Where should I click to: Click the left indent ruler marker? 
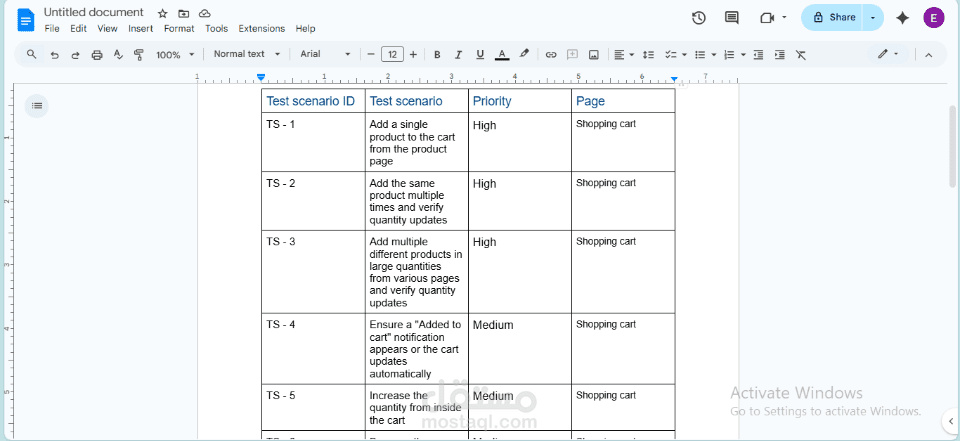[x=261, y=78]
